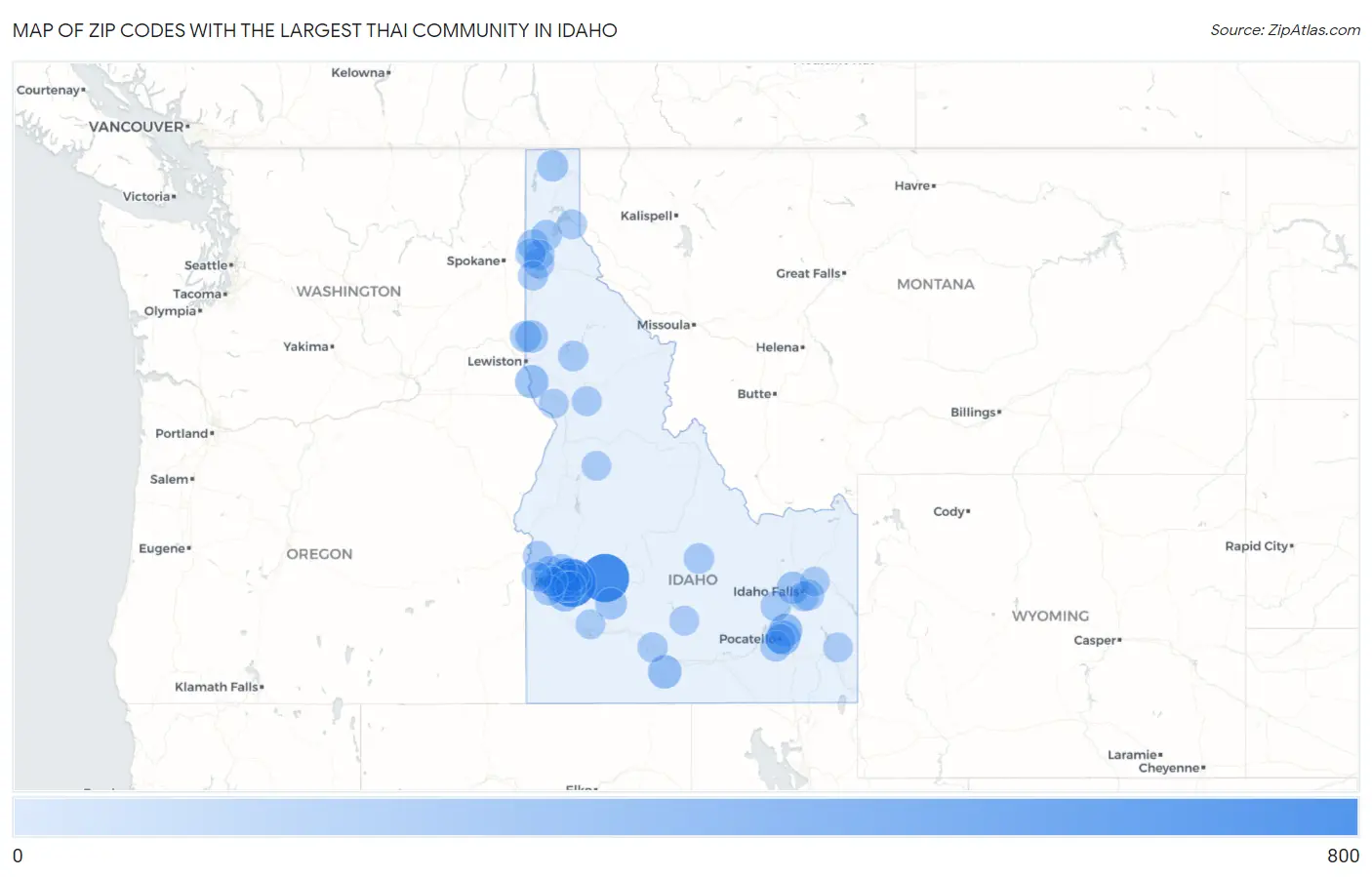Click the Yakima city label

click(306, 346)
